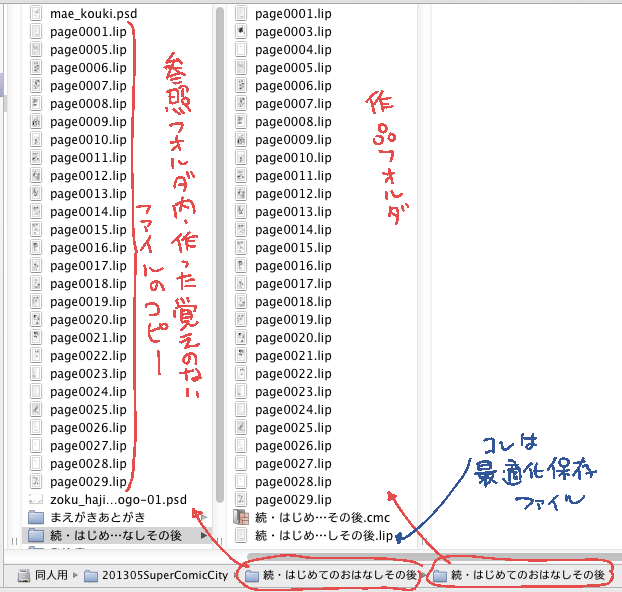Click the page0004.lip file icon
The width and height of the screenshot is (622, 592).
click(x=240, y=50)
